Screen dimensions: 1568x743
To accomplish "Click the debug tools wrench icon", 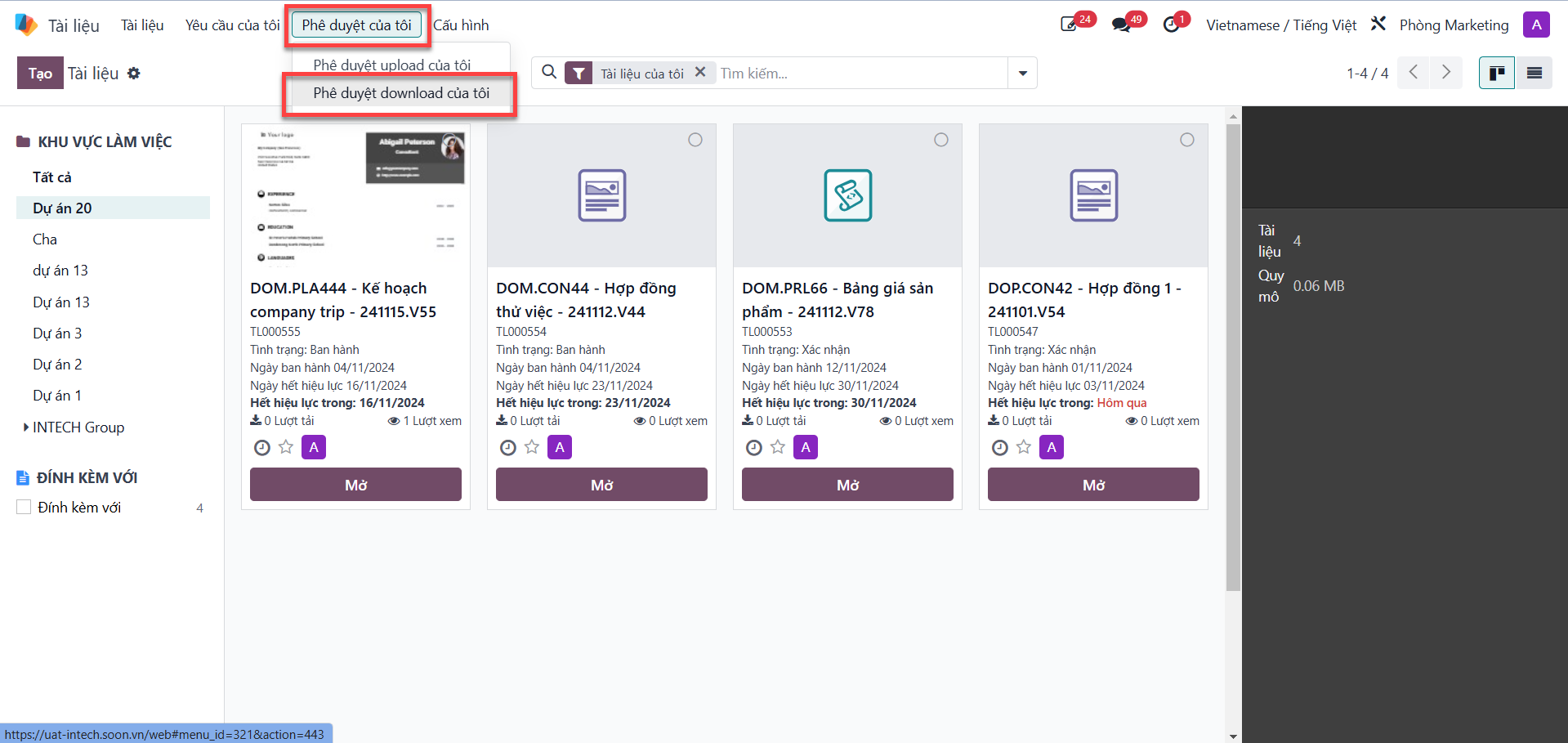I will 1378,24.
